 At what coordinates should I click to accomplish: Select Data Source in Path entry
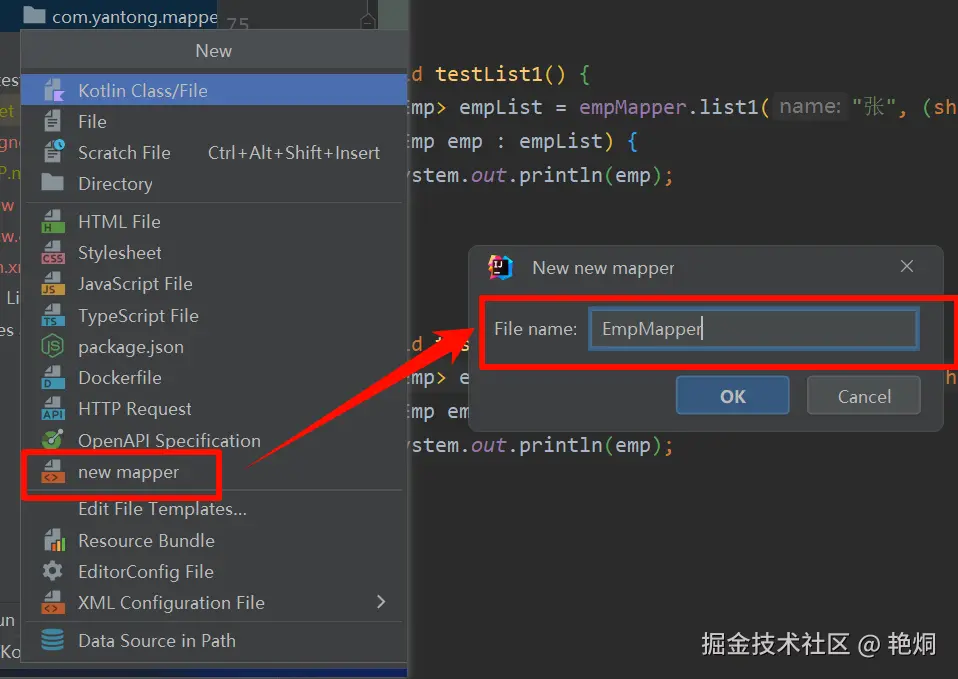pyautogui.click(x=214, y=640)
